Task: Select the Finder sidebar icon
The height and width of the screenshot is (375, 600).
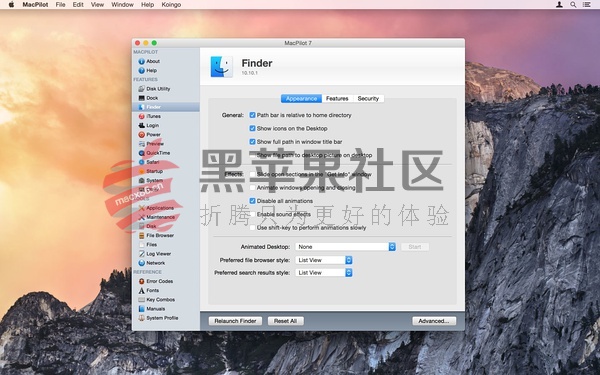Action: 142,107
